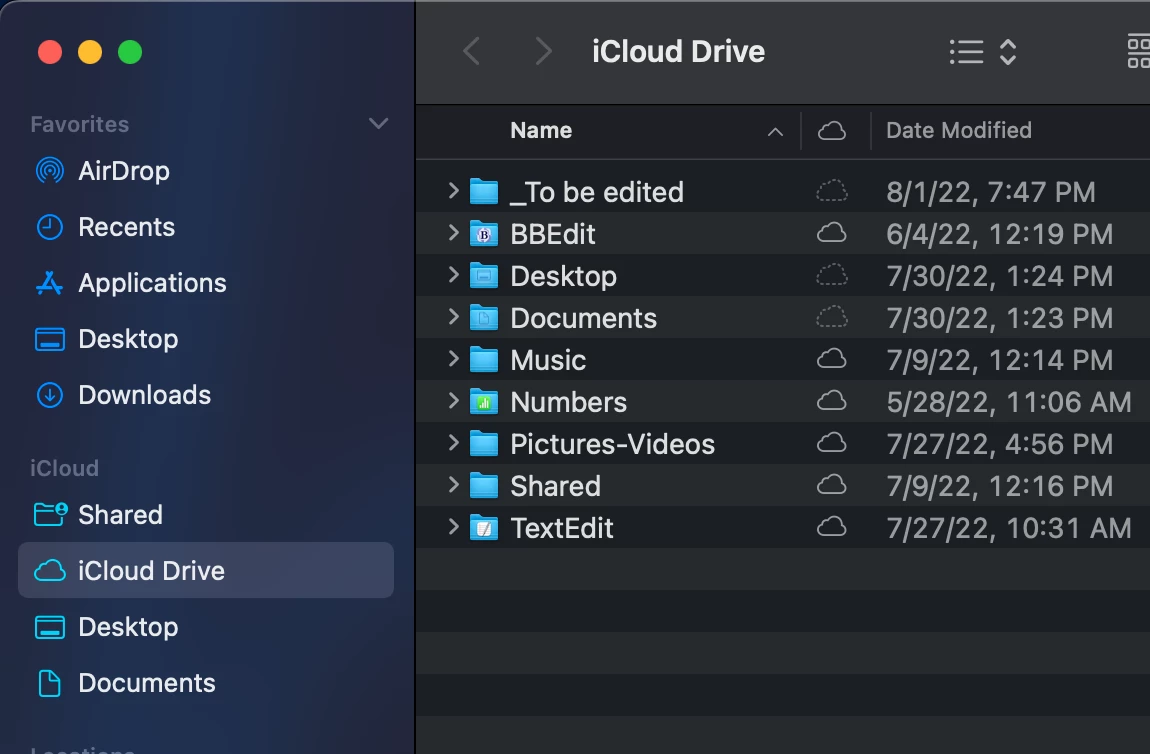
Task: Click the cloud status icon for Music
Action: click(x=832, y=359)
